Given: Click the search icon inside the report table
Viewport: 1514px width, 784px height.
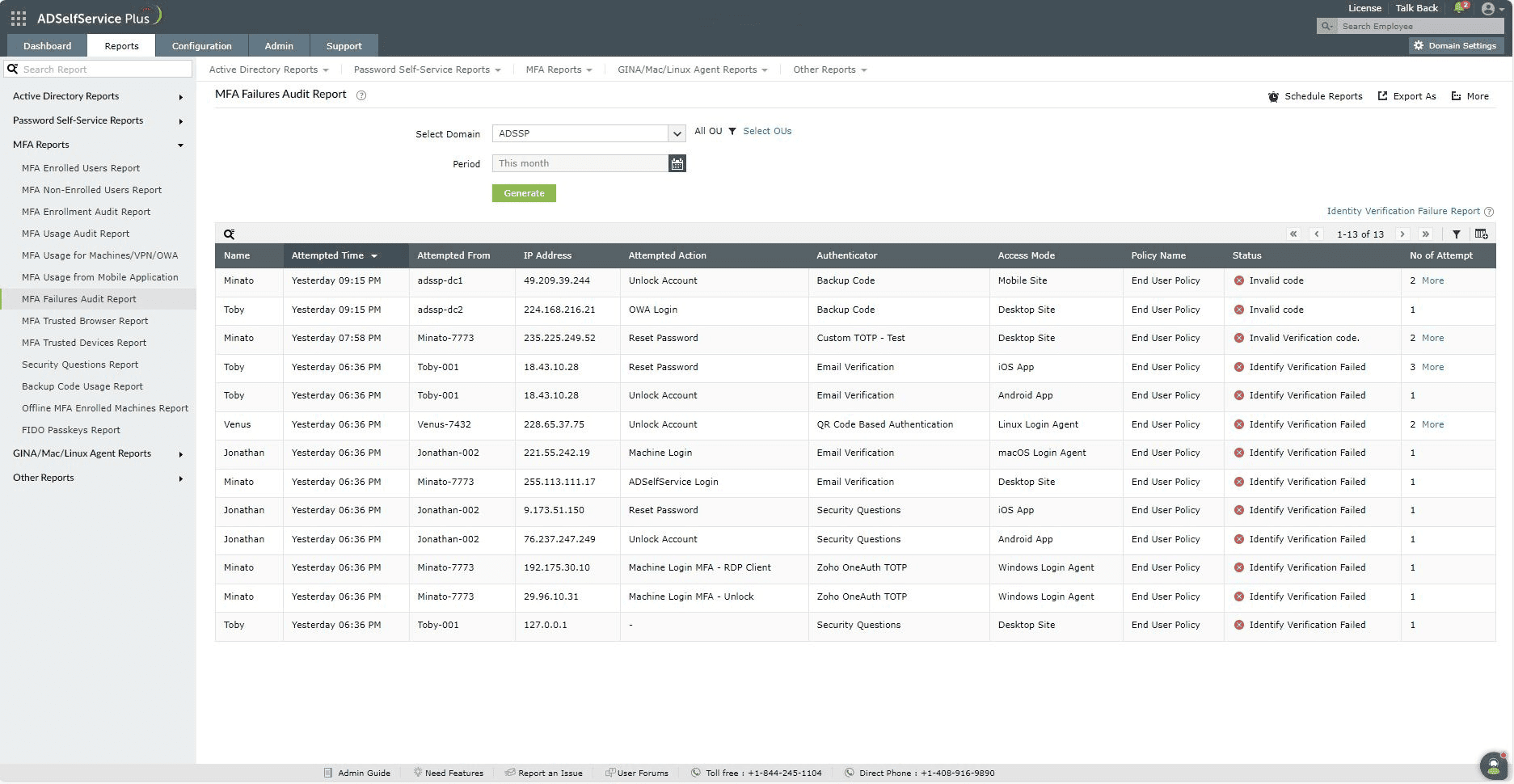Looking at the screenshot, I should pos(230,234).
